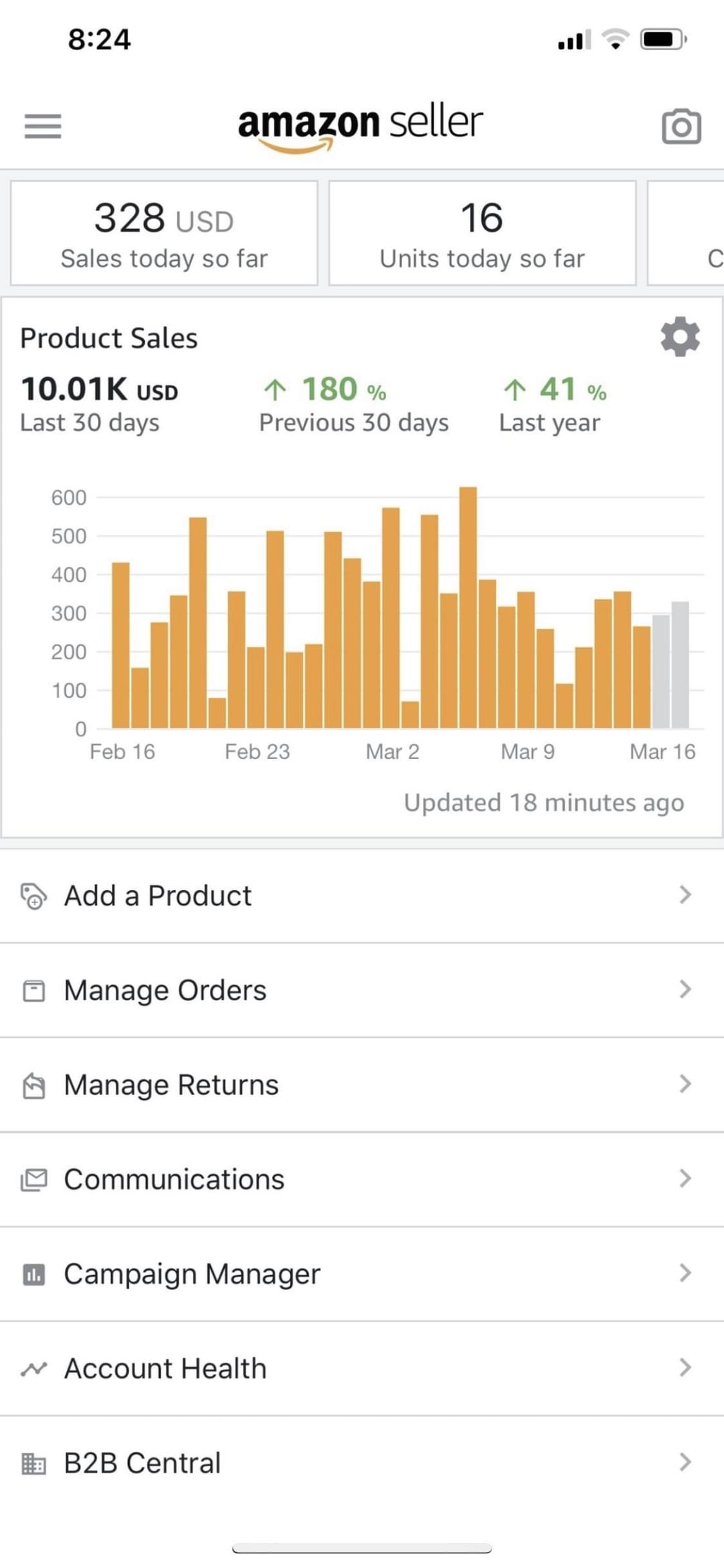Tap the iOS home indicator bar
Screen dimensions: 724x1568
[362, 1548]
